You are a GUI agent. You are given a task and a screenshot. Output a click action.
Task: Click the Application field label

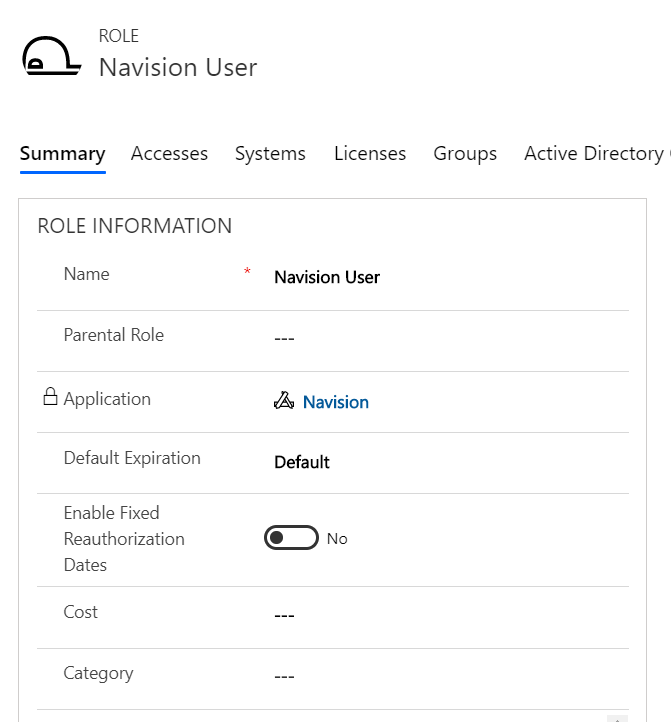coord(107,398)
